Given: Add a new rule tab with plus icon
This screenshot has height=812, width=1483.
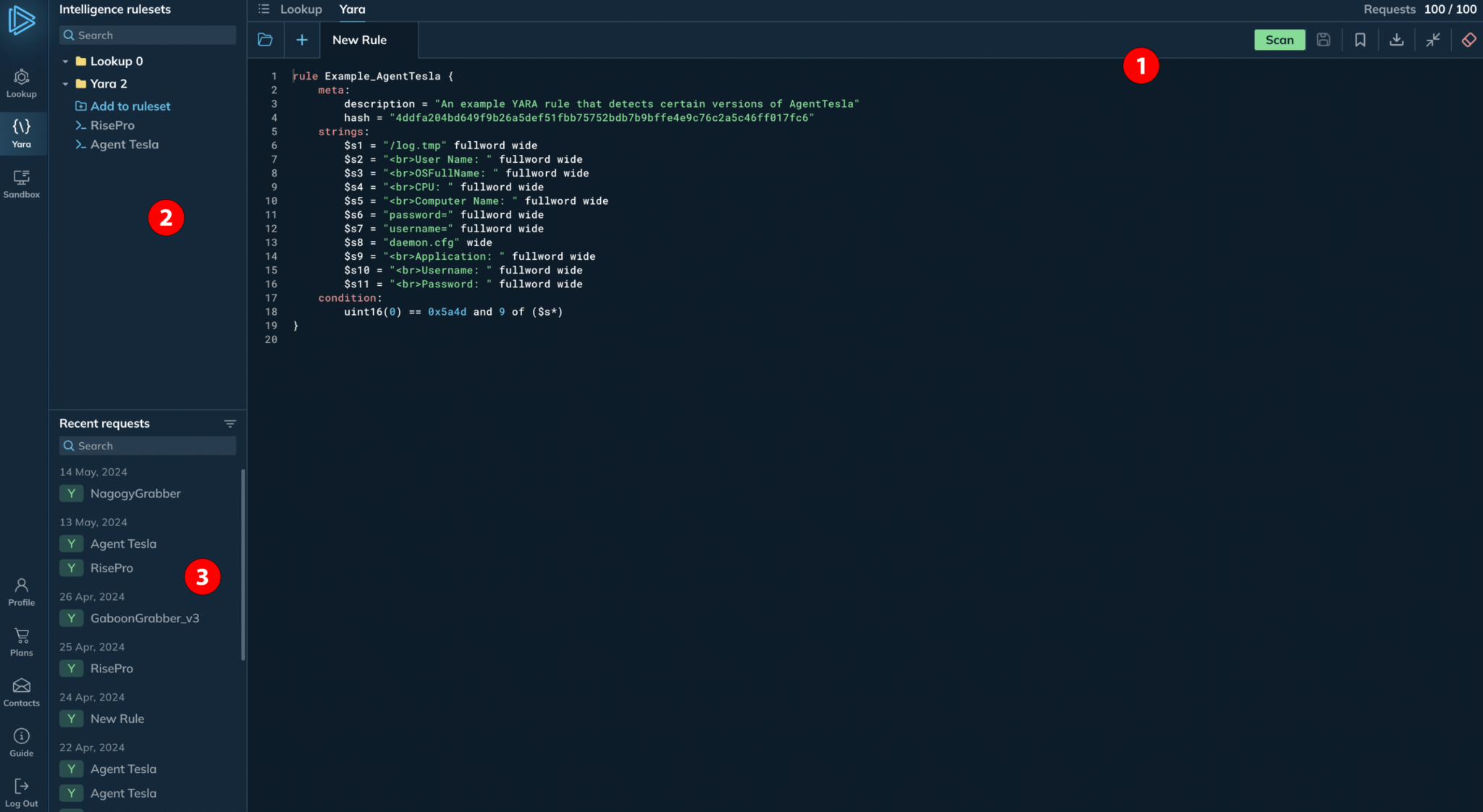Looking at the screenshot, I should pyautogui.click(x=302, y=40).
